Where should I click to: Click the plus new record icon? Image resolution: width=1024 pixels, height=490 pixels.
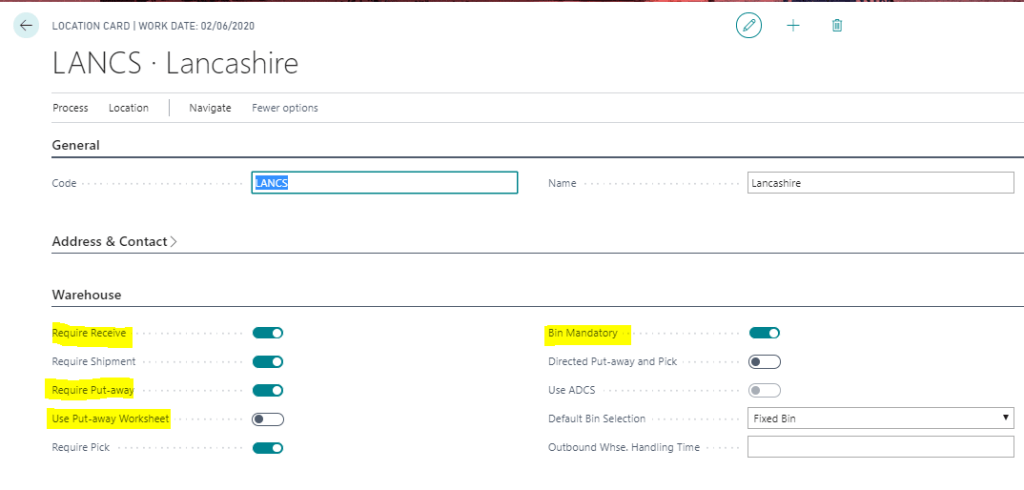(x=793, y=26)
